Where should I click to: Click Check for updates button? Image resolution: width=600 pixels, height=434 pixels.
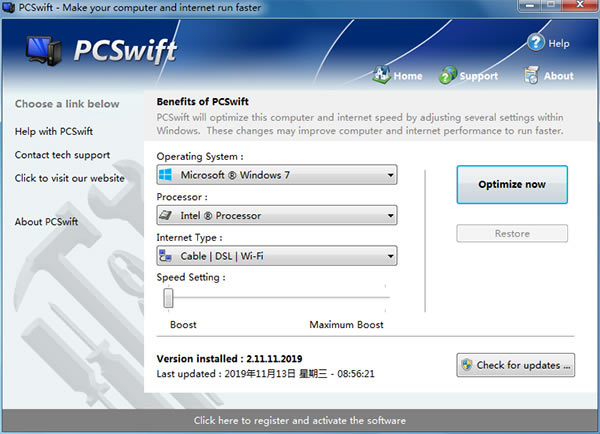point(515,365)
